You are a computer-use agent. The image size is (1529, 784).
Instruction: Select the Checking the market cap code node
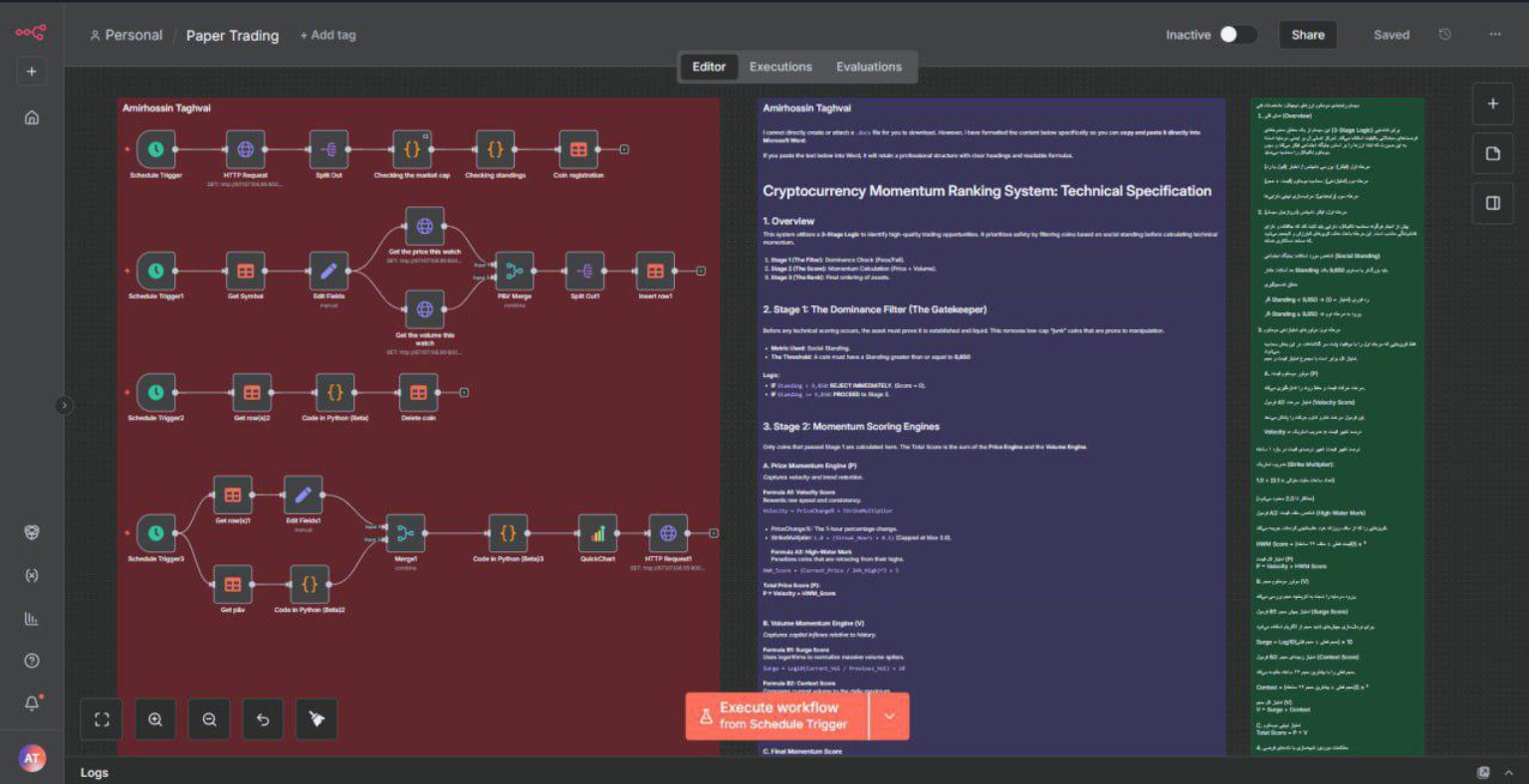[x=412, y=149]
